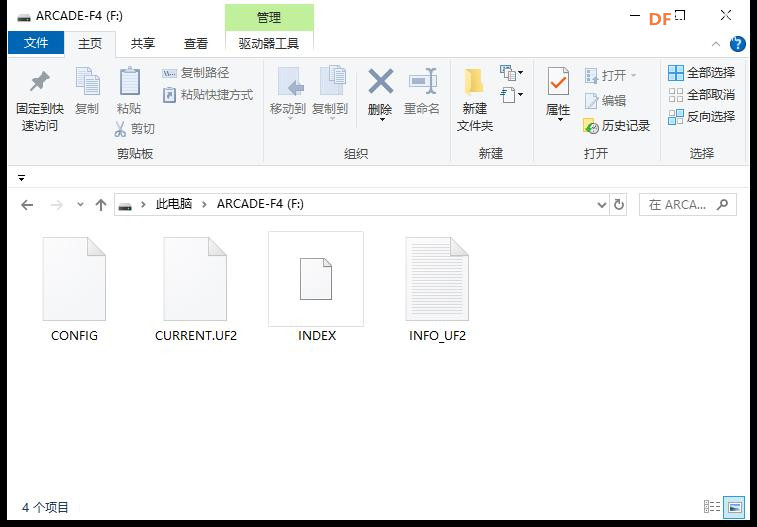
Task: Click the Open (打开) ribbon command
Action: [610, 75]
